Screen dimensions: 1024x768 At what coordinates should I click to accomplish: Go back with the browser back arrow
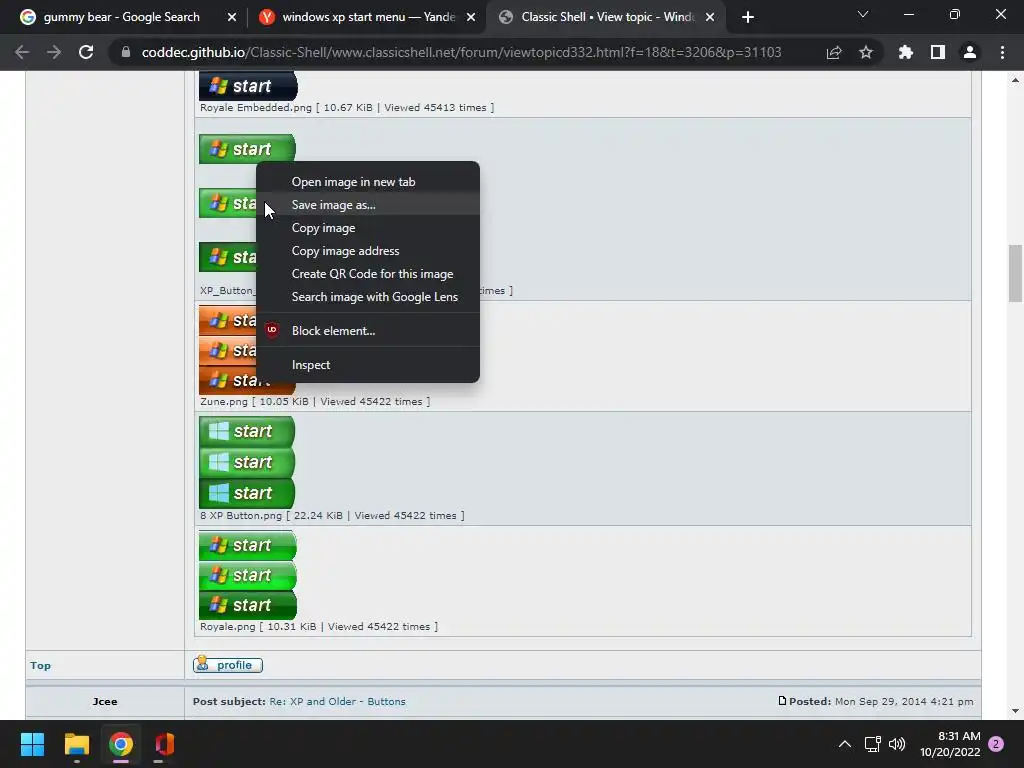22,52
